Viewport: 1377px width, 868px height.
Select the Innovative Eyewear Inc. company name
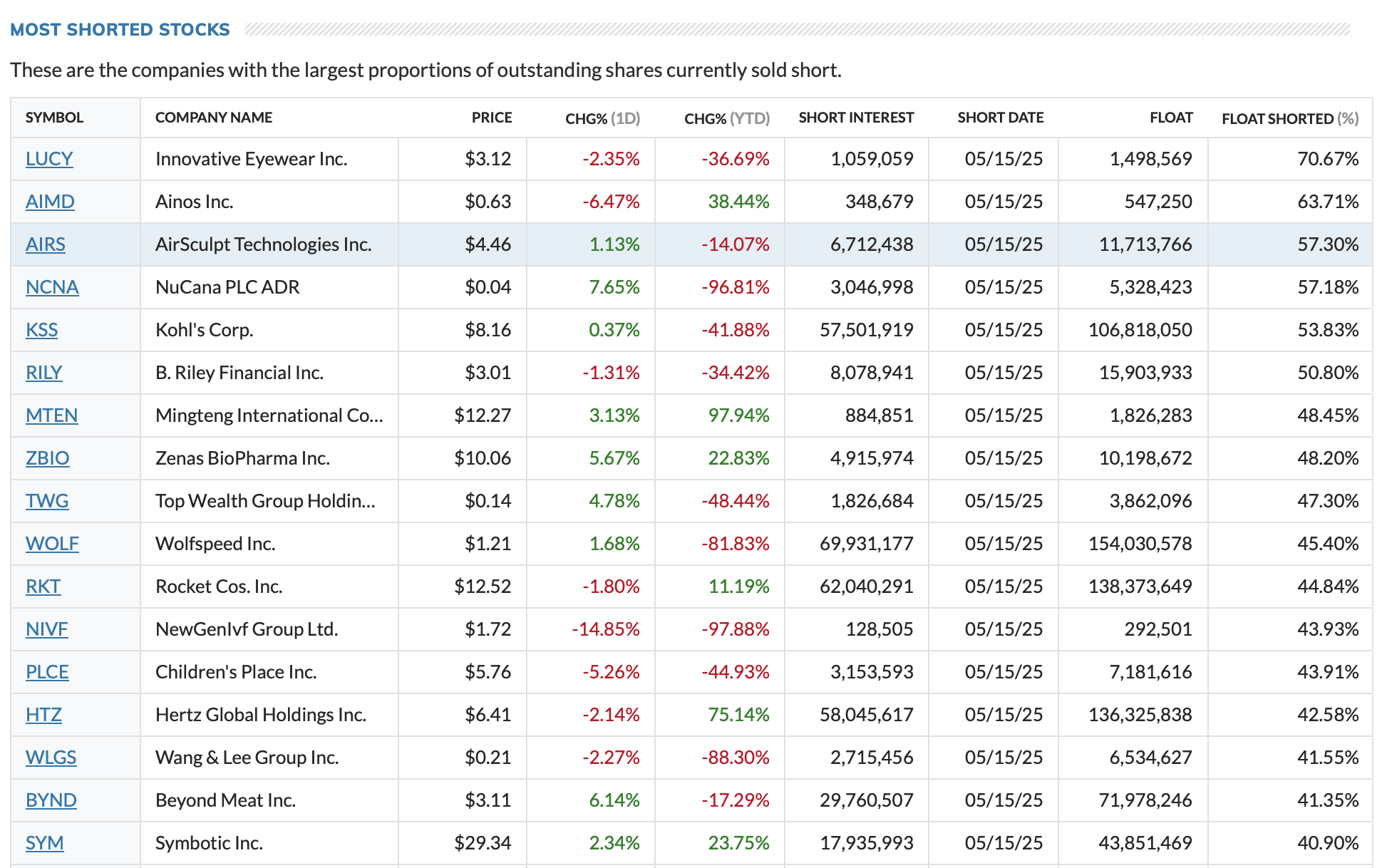[252, 159]
